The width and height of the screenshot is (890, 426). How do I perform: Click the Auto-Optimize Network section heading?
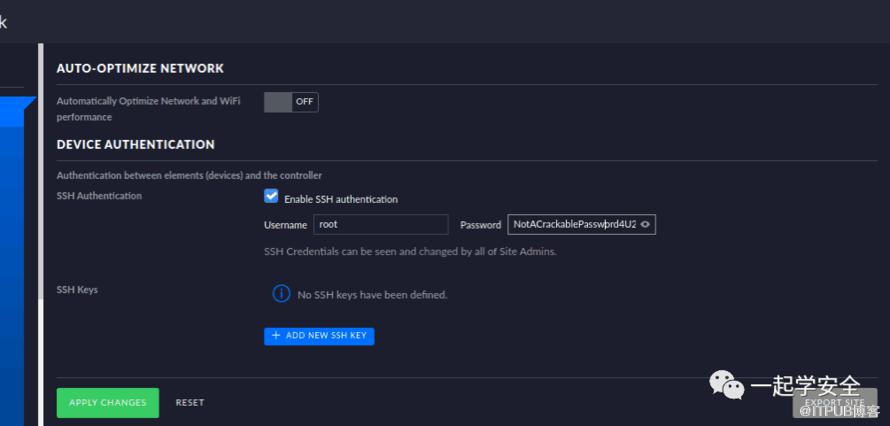(140, 68)
